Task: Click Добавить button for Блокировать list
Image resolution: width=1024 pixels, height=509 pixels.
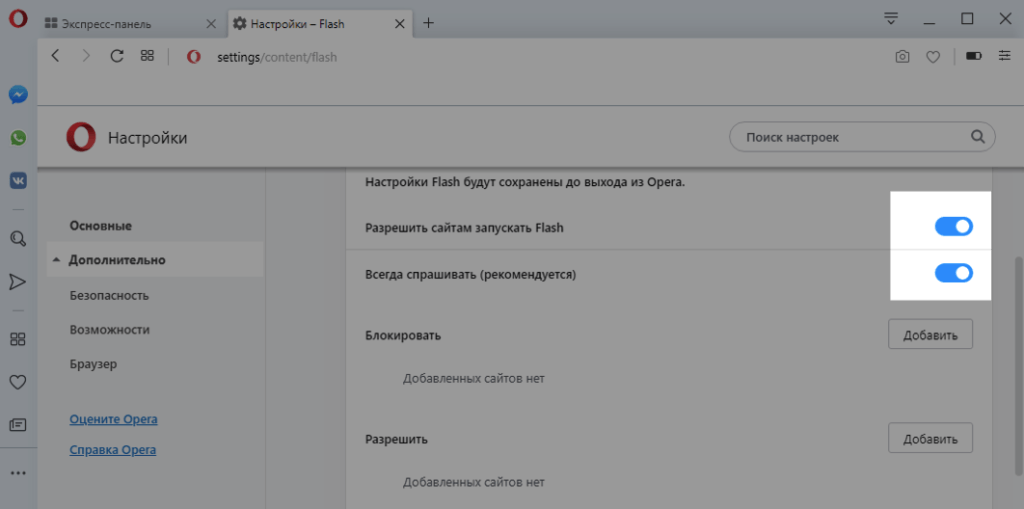Action: pos(930,335)
